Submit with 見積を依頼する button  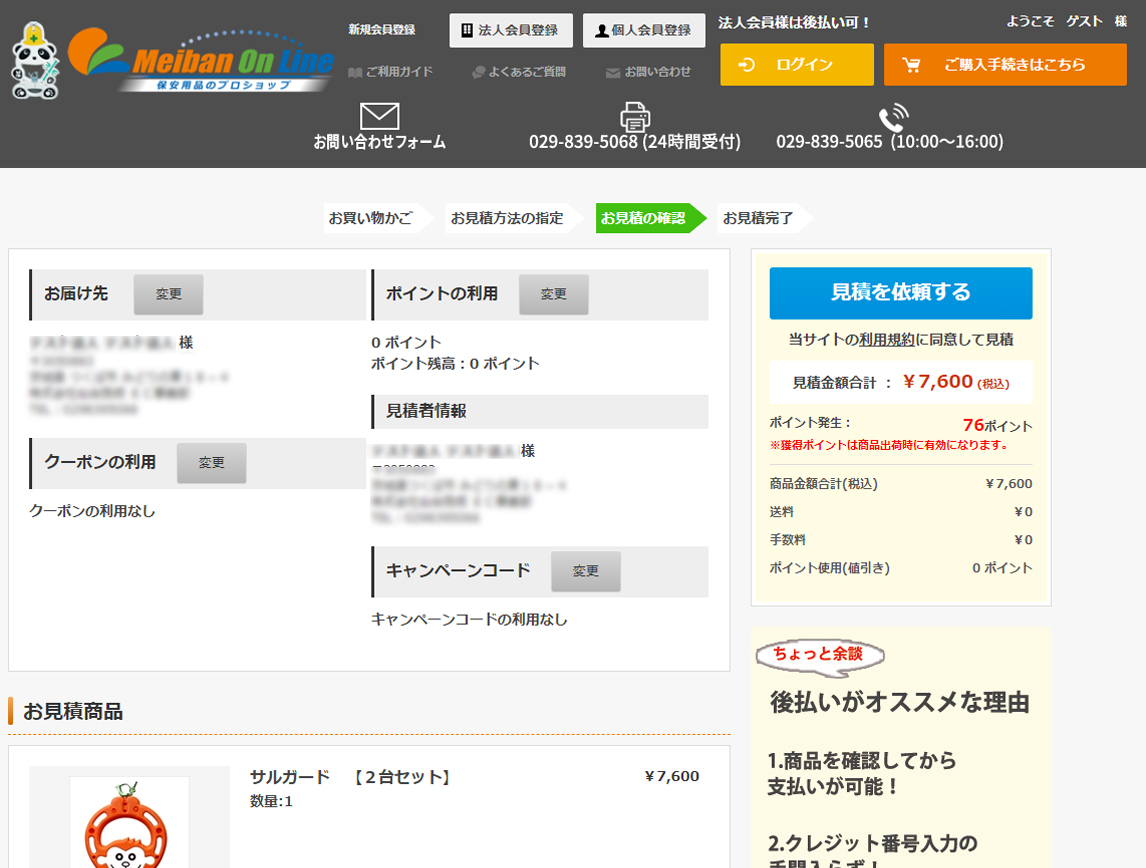900,293
